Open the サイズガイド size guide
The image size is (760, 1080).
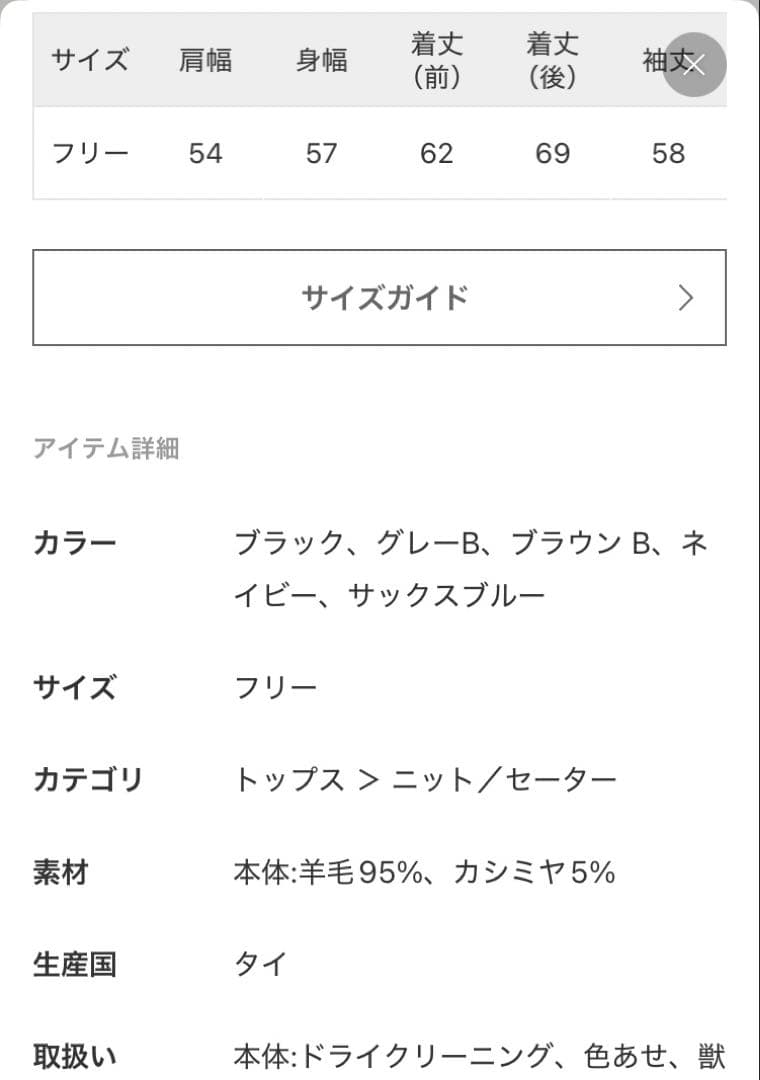tap(380, 298)
